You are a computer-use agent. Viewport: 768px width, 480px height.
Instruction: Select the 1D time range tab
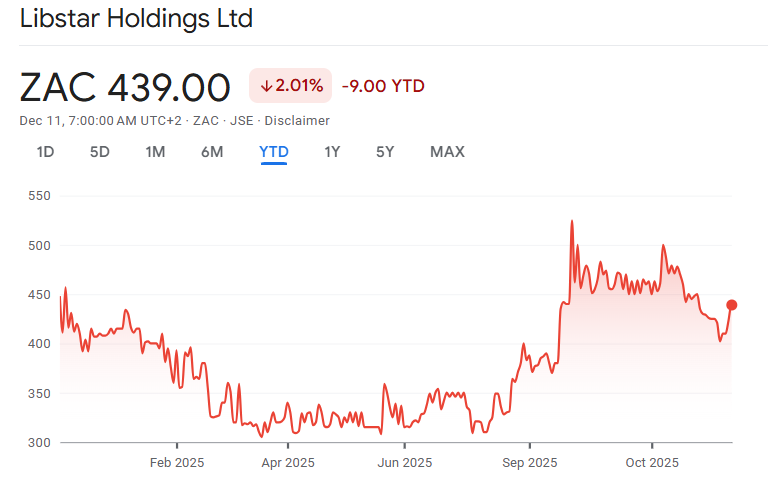click(45, 152)
